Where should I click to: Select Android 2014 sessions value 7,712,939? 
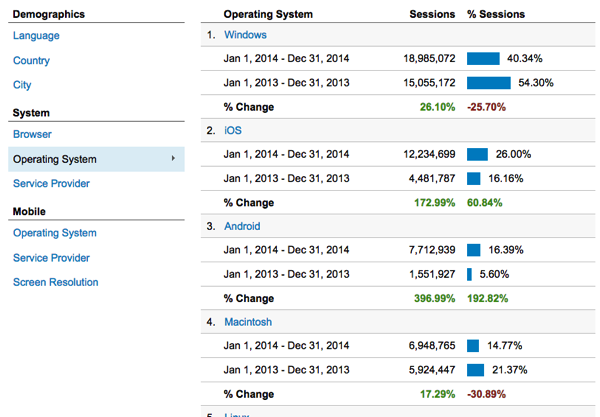[432, 250]
